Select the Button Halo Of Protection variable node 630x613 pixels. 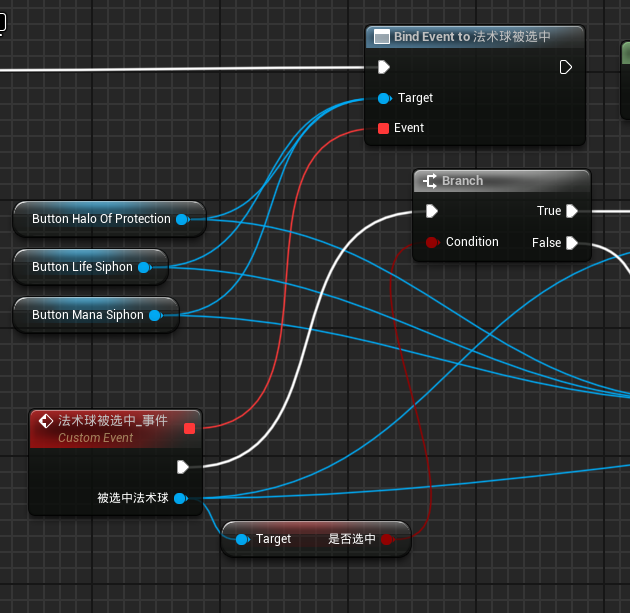(109, 219)
